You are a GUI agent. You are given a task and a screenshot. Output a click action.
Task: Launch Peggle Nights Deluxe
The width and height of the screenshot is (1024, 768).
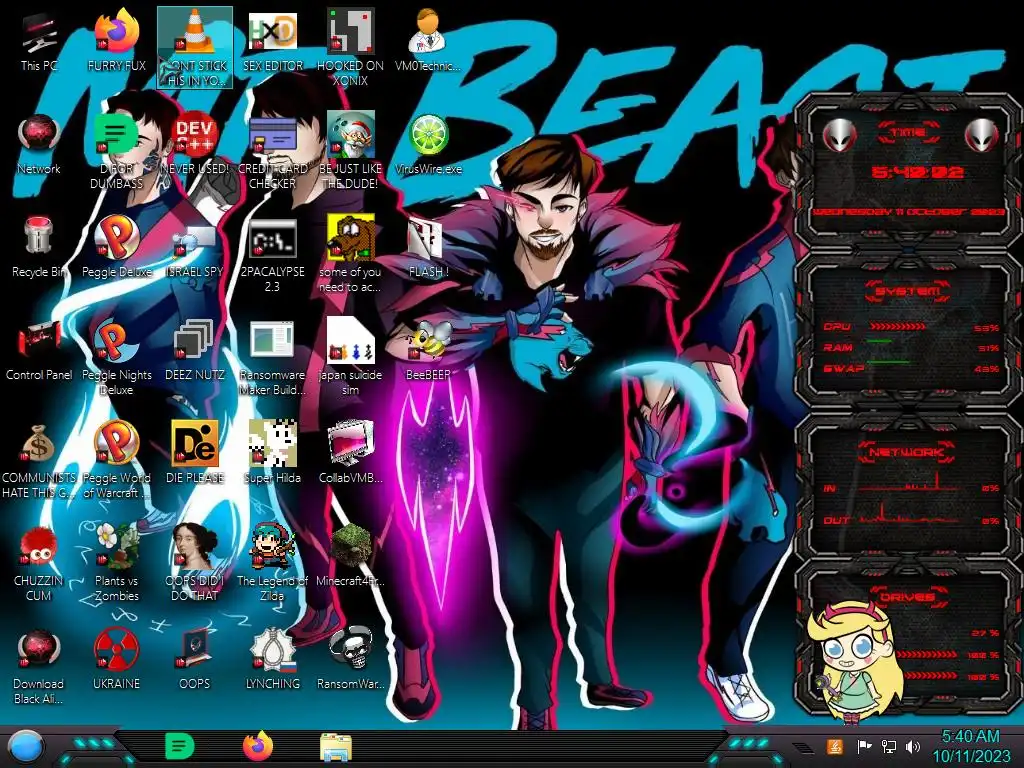tap(116, 358)
